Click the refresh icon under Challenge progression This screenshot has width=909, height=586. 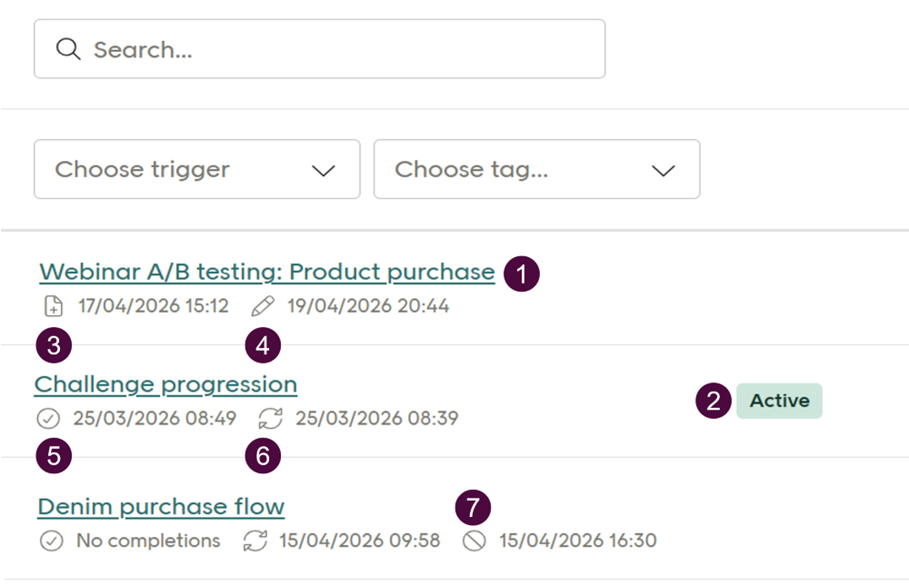270,419
